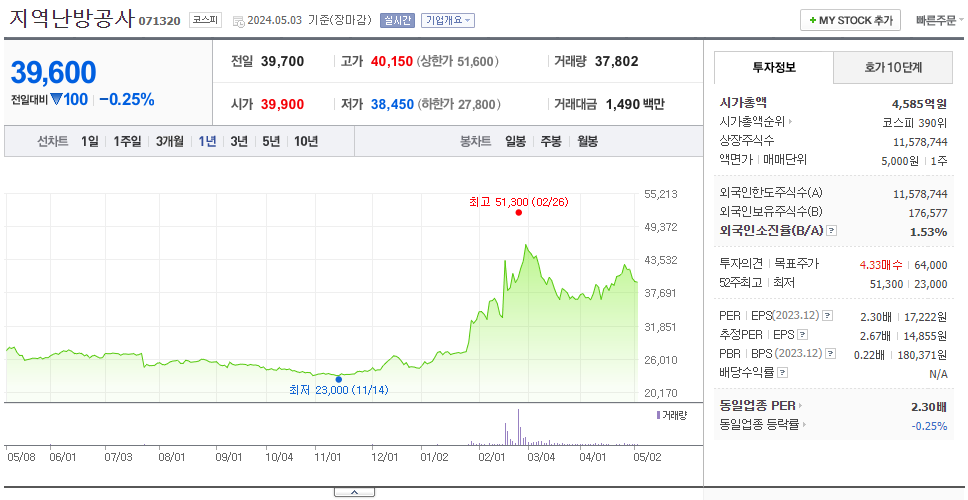The image size is (968, 500).
Task: Click the blue 최저 23,000 marker dot
Action: [x=338, y=379]
